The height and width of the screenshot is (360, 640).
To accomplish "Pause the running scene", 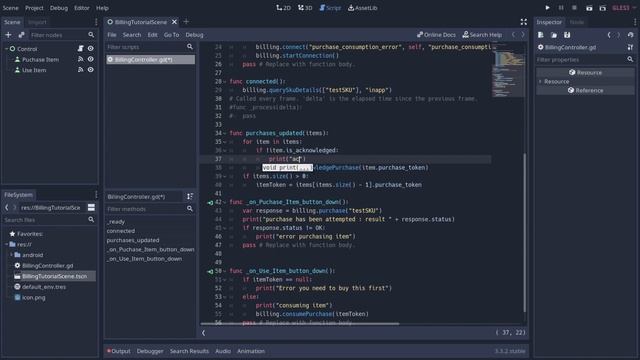I will [x=561, y=8].
